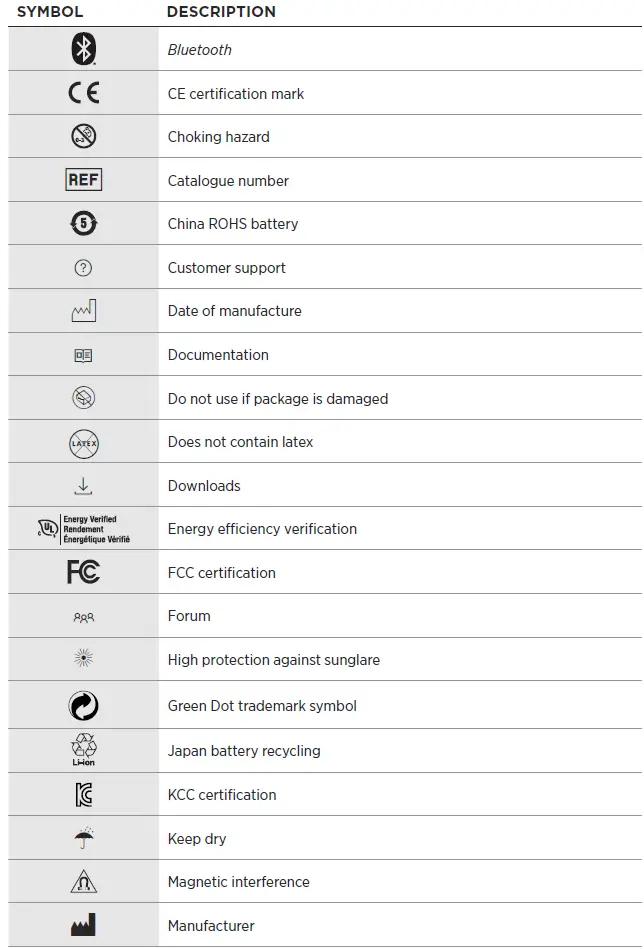The width and height of the screenshot is (644, 949).
Task: Select the damaged package warning icon
Action: pyautogui.click(x=84, y=398)
